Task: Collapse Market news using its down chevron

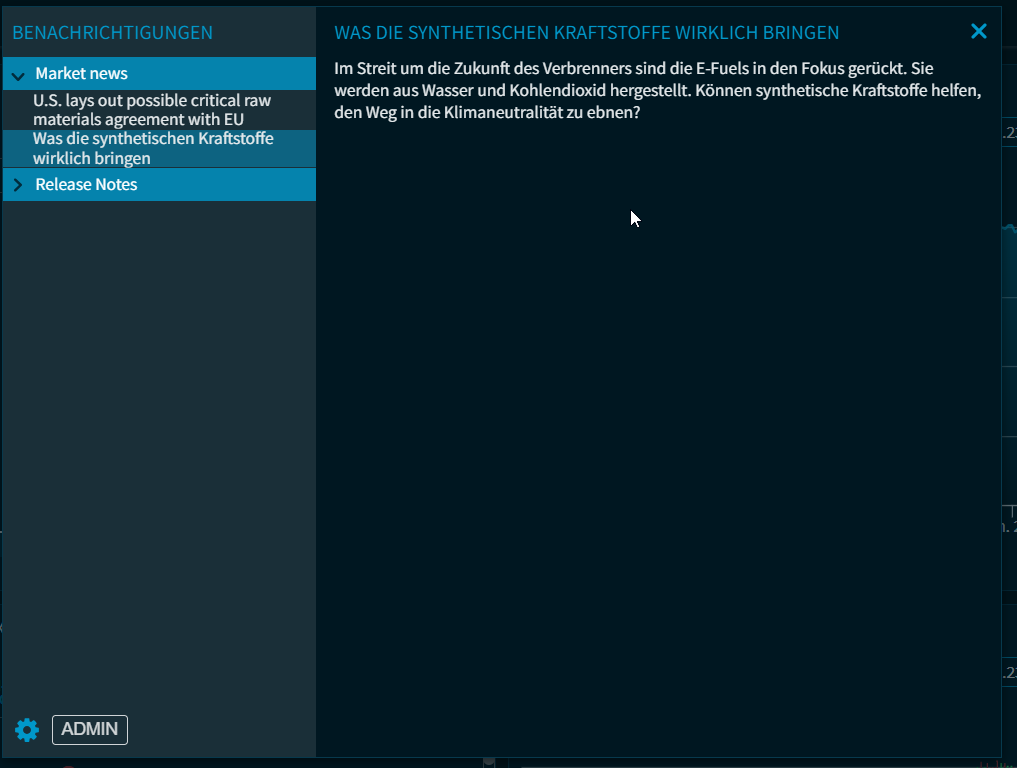Action: [x=18, y=75]
